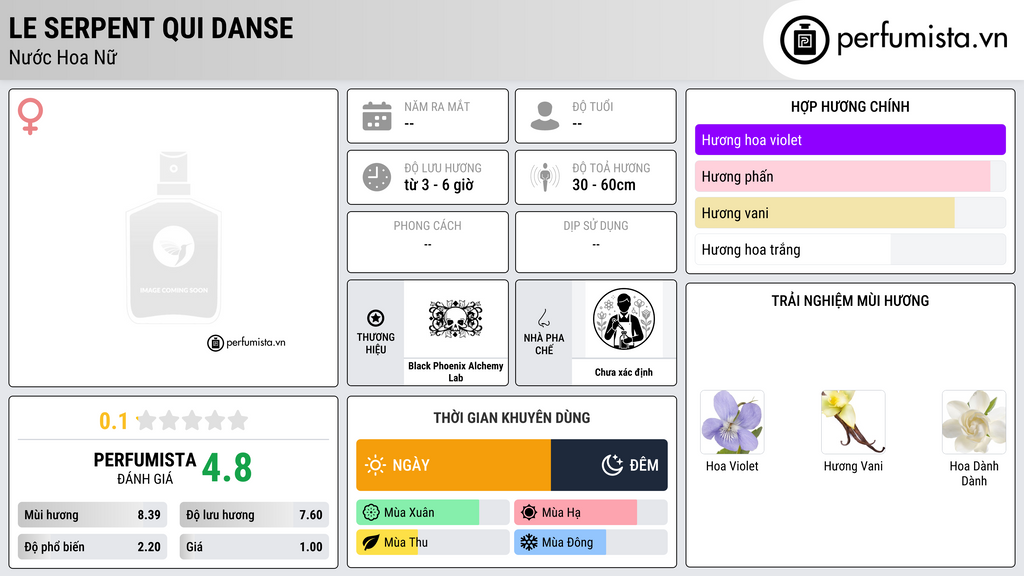Click the Hương hoa violet accord bar
This screenshot has height=576, width=1024.
pyautogui.click(x=850, y=140)
